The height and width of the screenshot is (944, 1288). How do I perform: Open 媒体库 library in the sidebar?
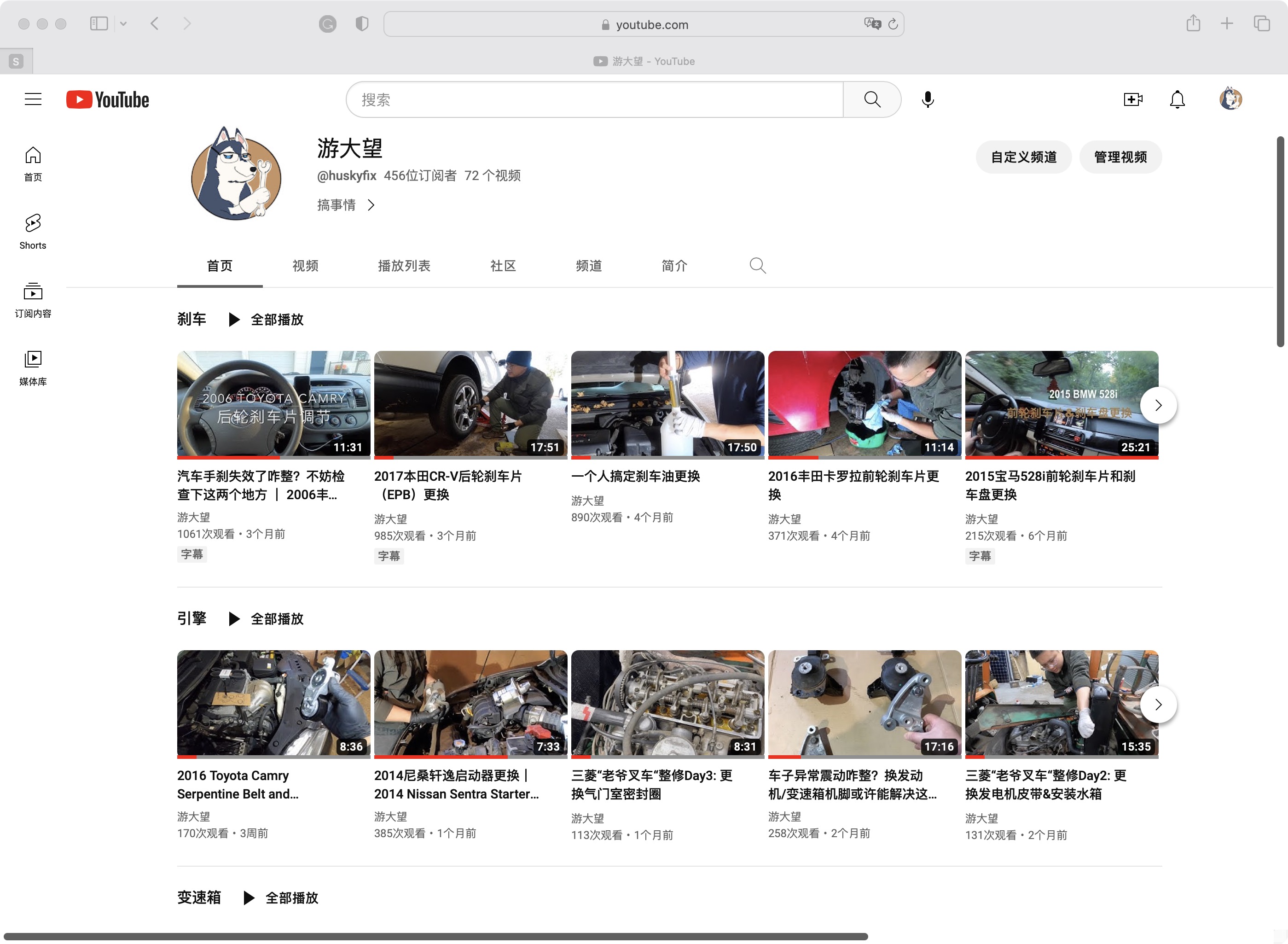(x=33, y=367)
